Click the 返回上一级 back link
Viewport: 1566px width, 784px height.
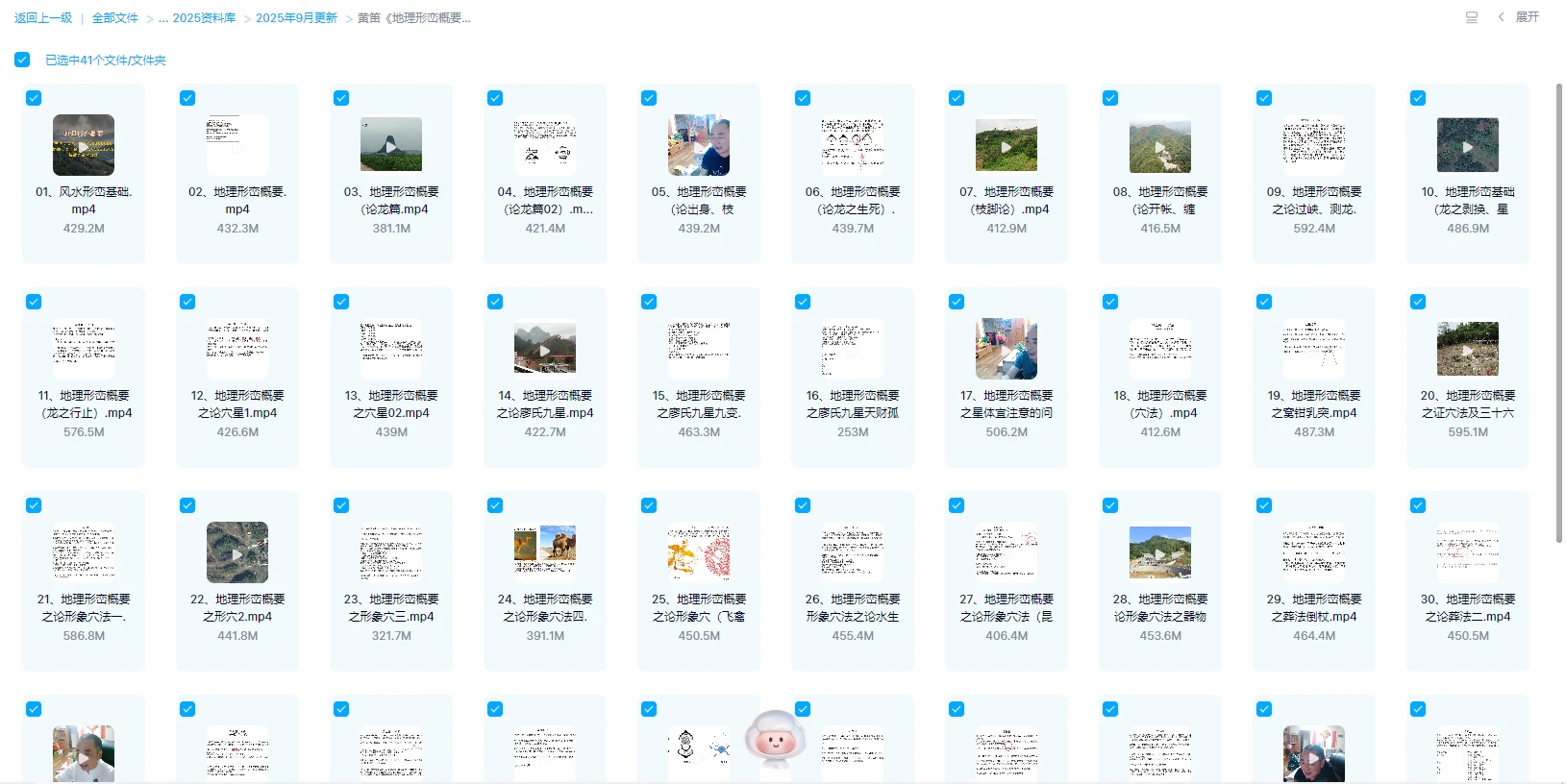[43, 18]
